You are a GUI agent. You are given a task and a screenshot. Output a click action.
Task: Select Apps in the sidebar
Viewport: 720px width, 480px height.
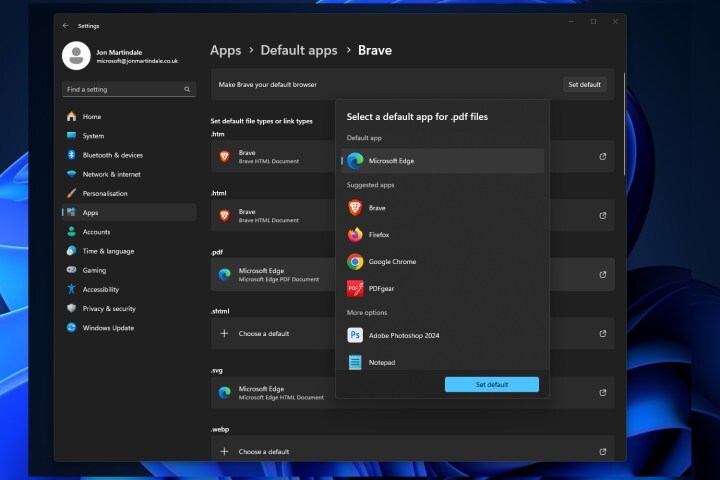coord(129,213)
